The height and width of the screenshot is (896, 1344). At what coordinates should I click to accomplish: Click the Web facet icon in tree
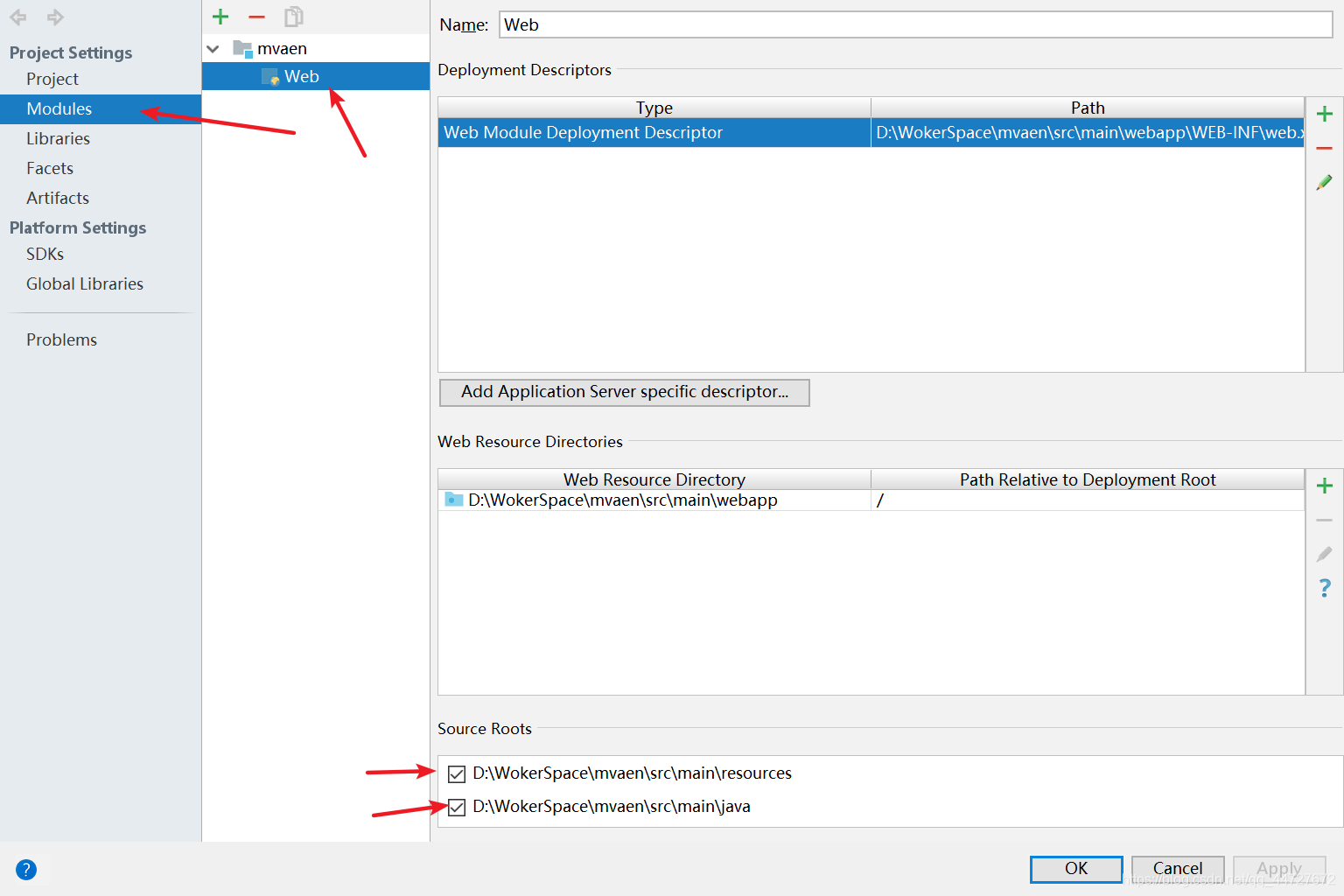point(270,77)
